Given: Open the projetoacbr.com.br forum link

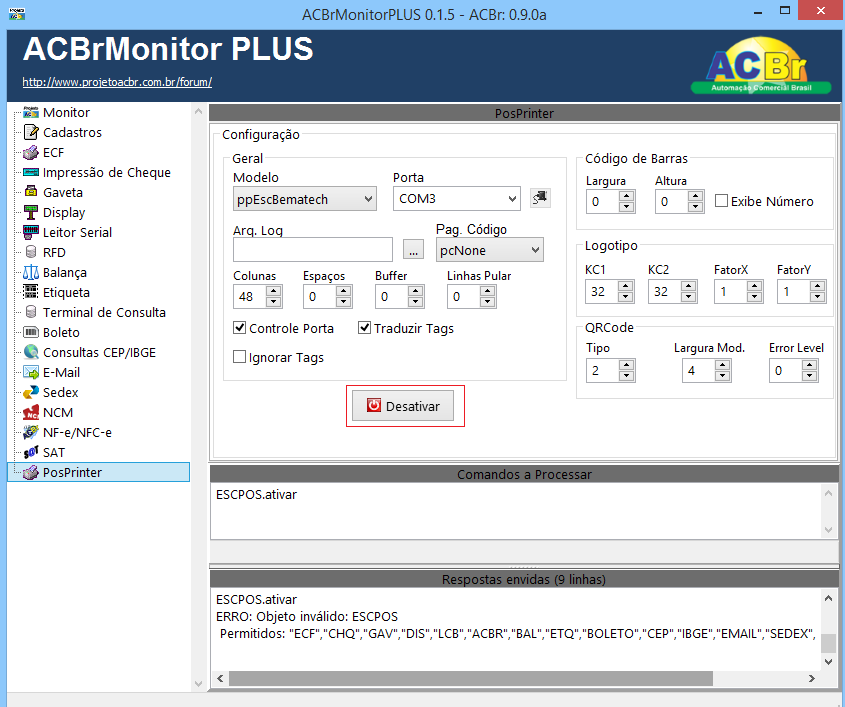Looking at the screenshot, I should pyautogui.click(x=117, y=82).
